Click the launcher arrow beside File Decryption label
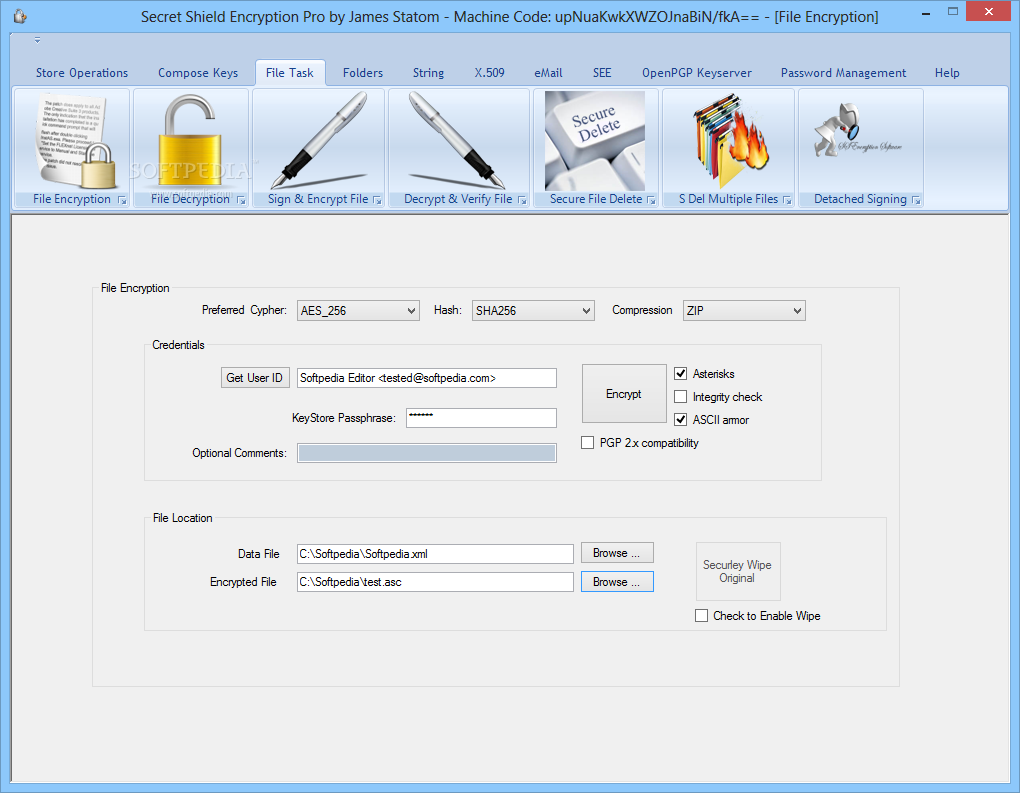The width and height of the screenshot is (1020, 793). 241,200
